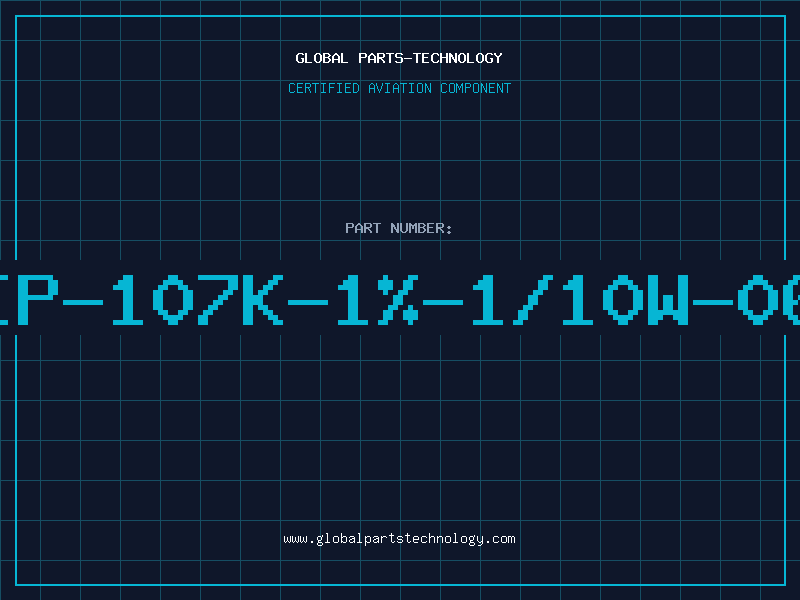The width and height of the screenshot is (800, 600).
Task: Click the CERTIFIED AVIATION COMPONENT subtitle
Action: 399,88
